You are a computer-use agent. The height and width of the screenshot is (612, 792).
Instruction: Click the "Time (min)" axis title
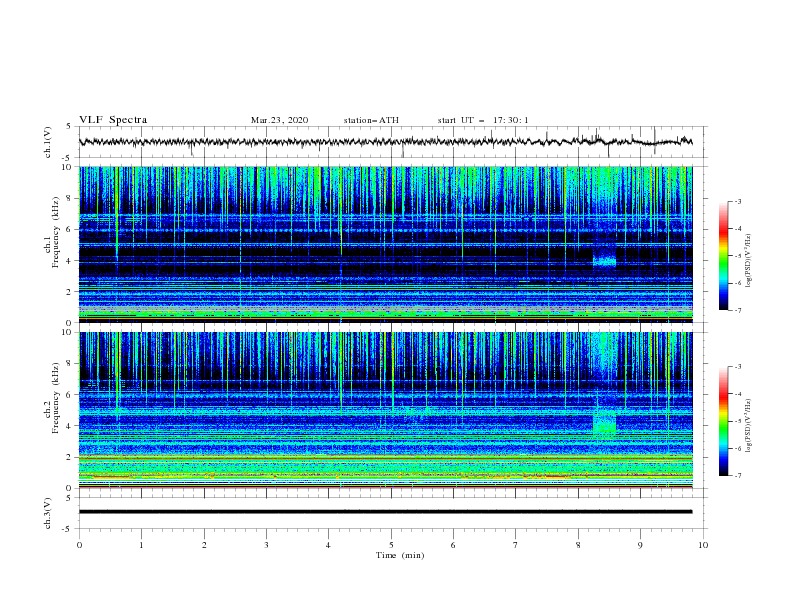[x=400, y=555]
